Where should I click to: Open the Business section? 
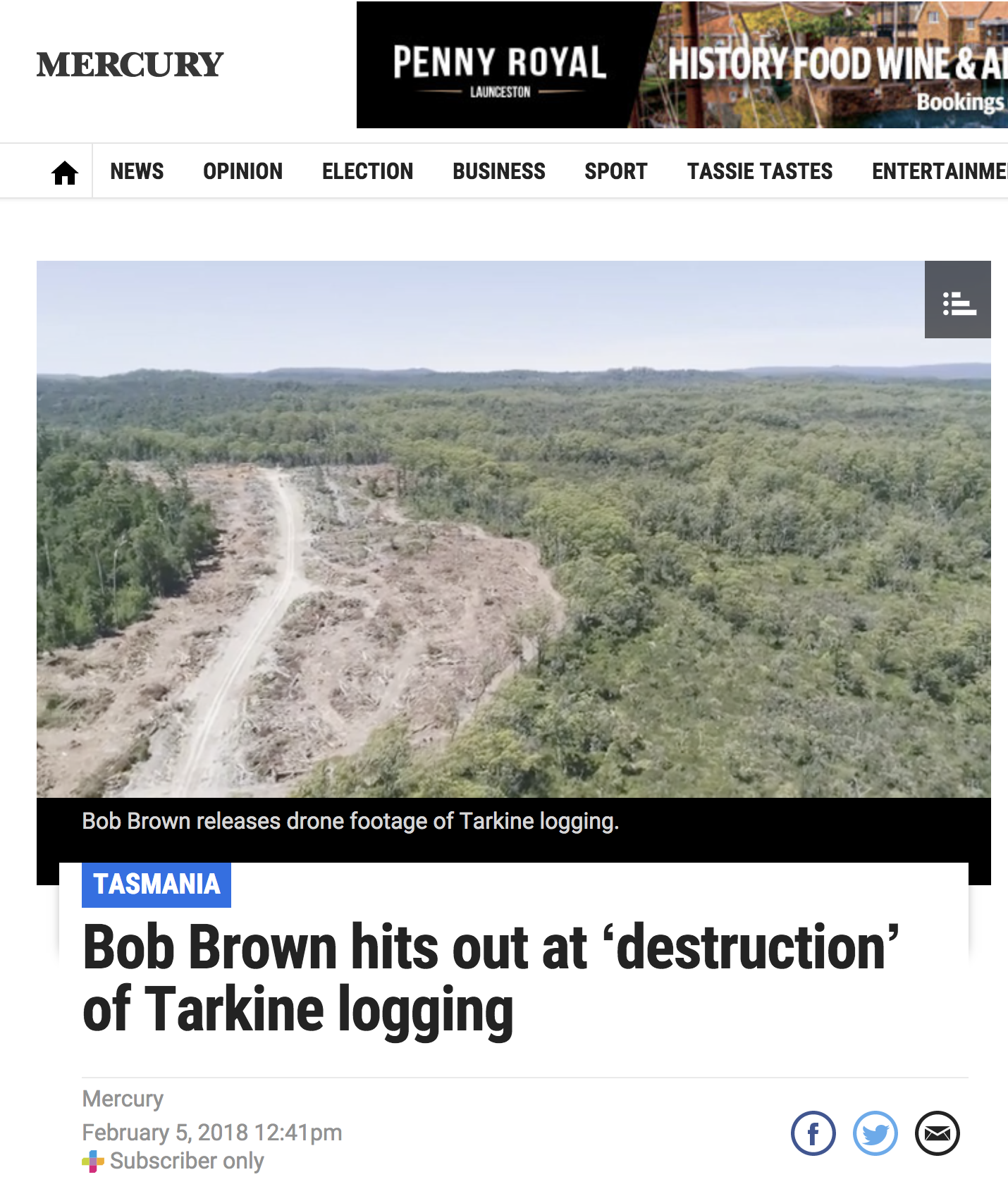click(499, 171)
